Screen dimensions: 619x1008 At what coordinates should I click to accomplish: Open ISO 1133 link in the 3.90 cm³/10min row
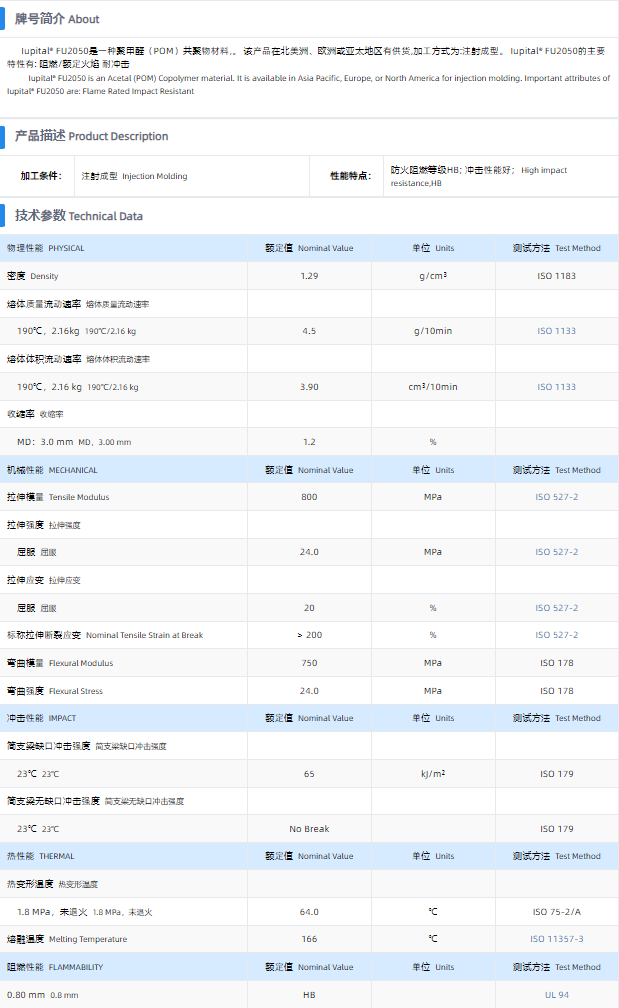click(557, 387)
